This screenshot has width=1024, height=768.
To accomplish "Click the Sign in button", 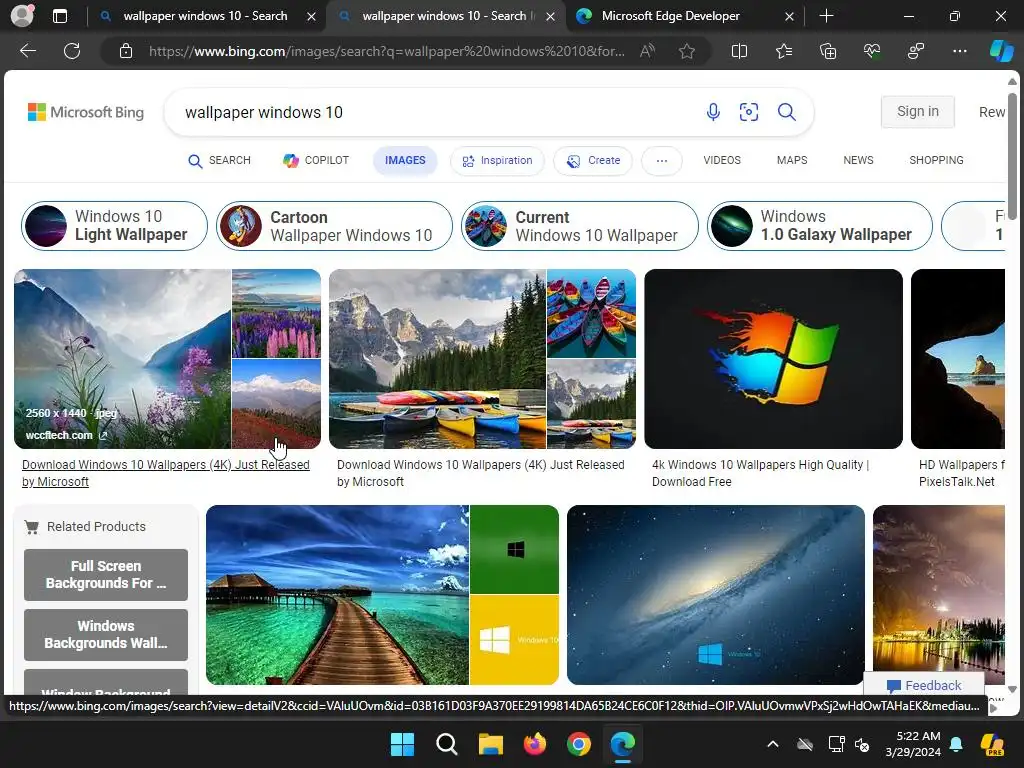I will 918,112.
